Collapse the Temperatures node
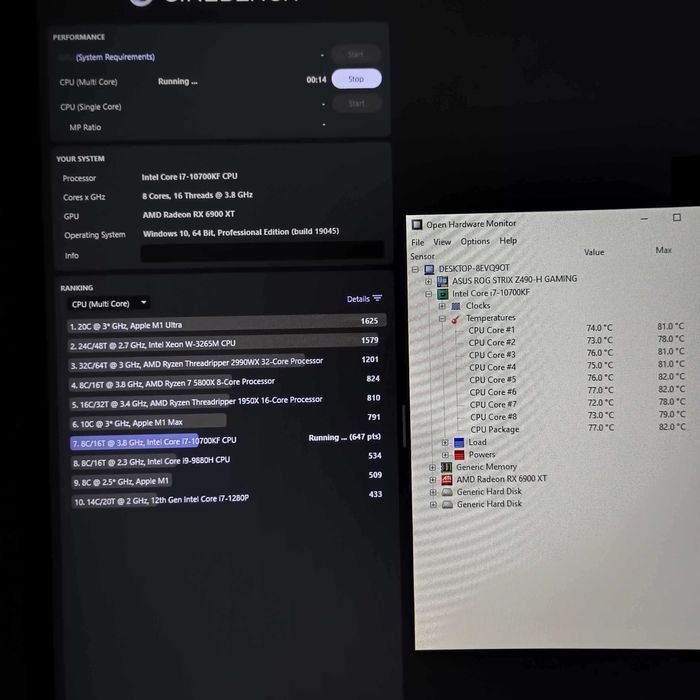This screenshot has height=700, width=700. 442,319
